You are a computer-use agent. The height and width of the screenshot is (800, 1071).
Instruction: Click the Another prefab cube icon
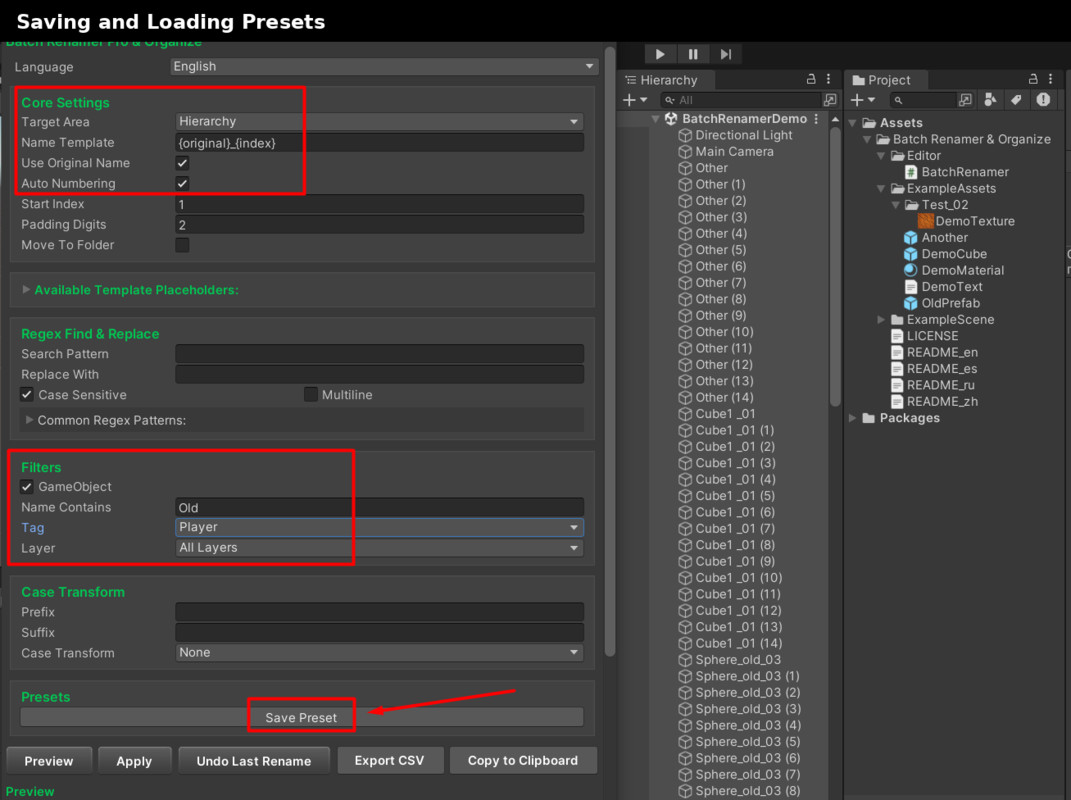point(910,238)
